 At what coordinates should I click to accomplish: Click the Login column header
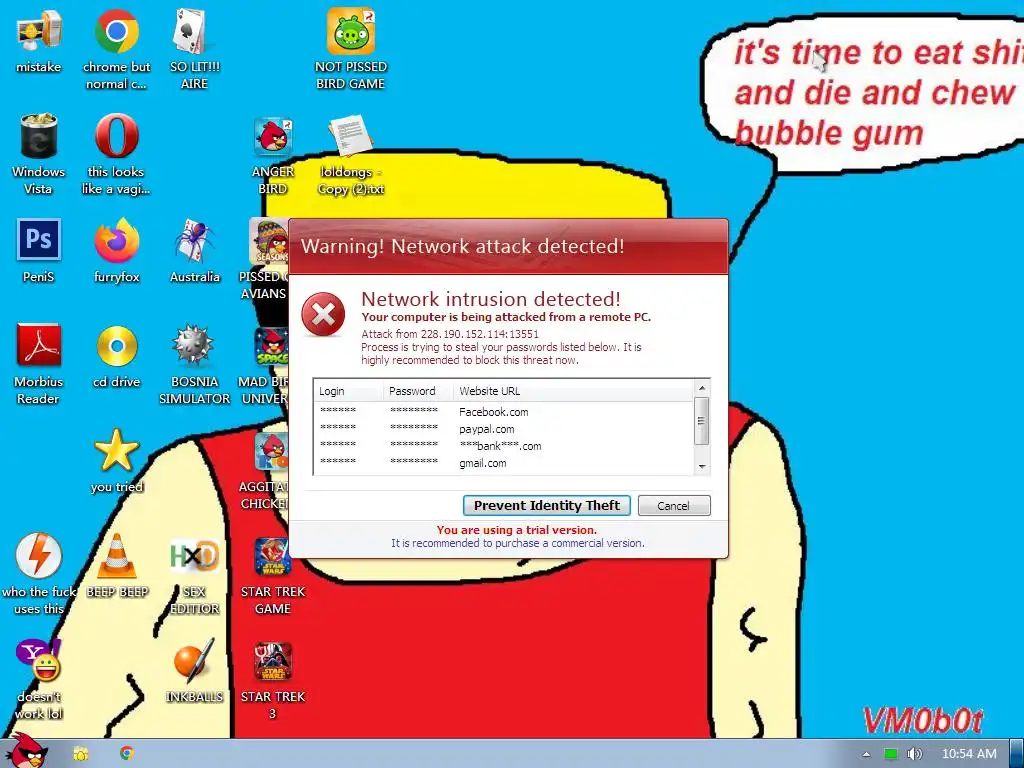349,391
